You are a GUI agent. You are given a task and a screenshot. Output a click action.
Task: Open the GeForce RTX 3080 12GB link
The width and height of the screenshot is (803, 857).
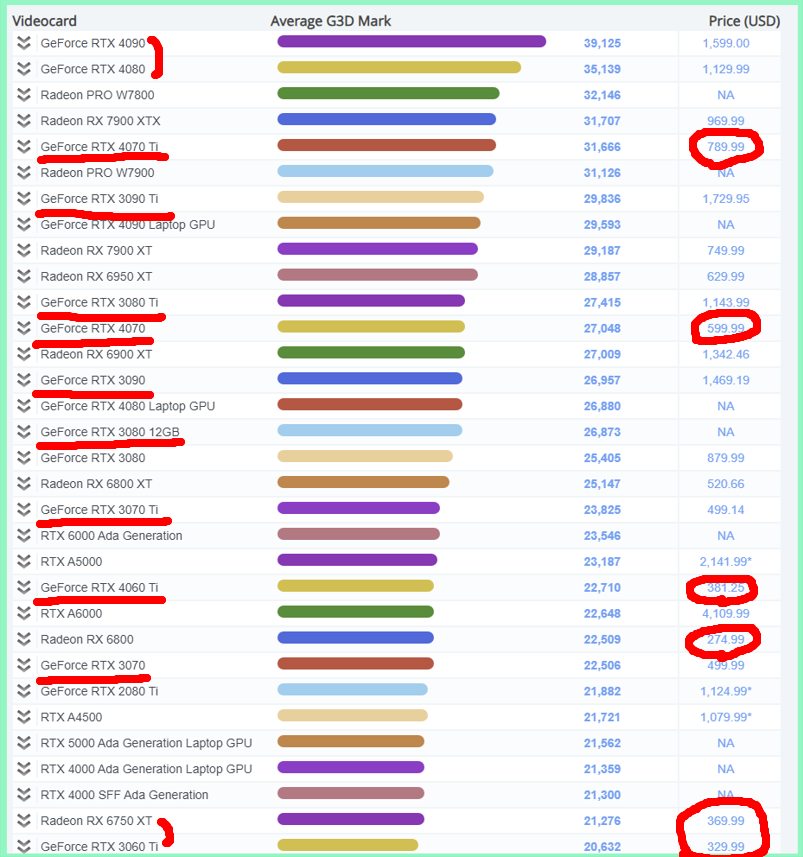coord(110,432)
